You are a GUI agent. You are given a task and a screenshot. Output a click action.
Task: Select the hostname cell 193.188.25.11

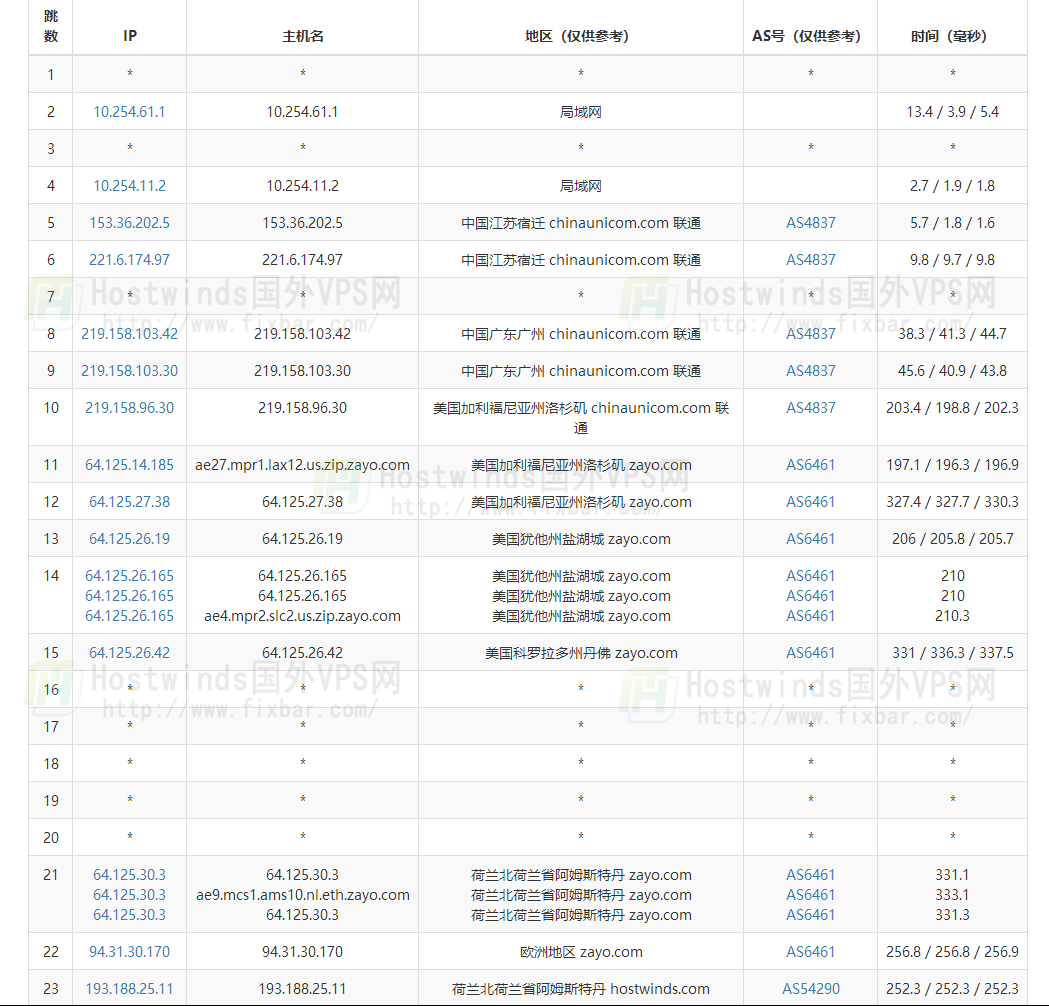(302, 989)
